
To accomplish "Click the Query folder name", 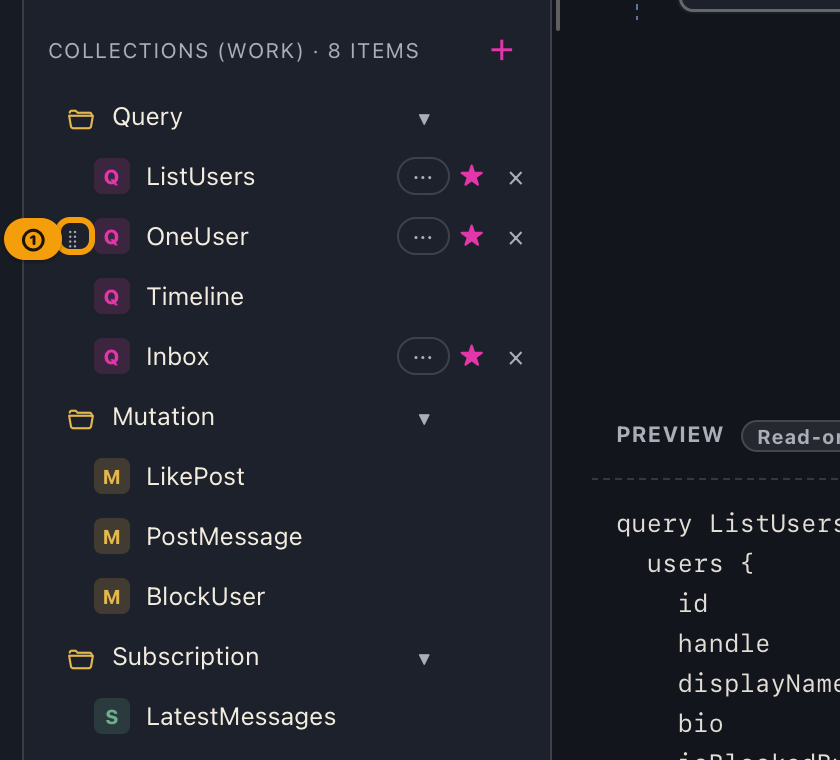I will pyautogui.click(x=147, y=117).
